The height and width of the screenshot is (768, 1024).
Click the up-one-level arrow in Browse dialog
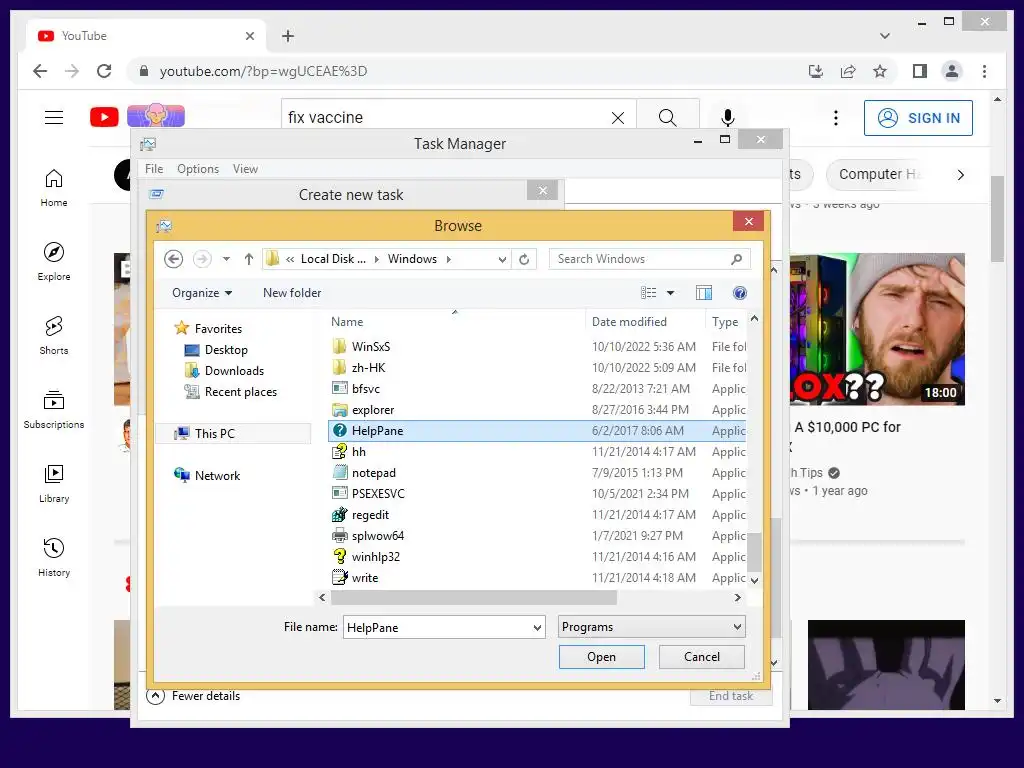point(249,259)
